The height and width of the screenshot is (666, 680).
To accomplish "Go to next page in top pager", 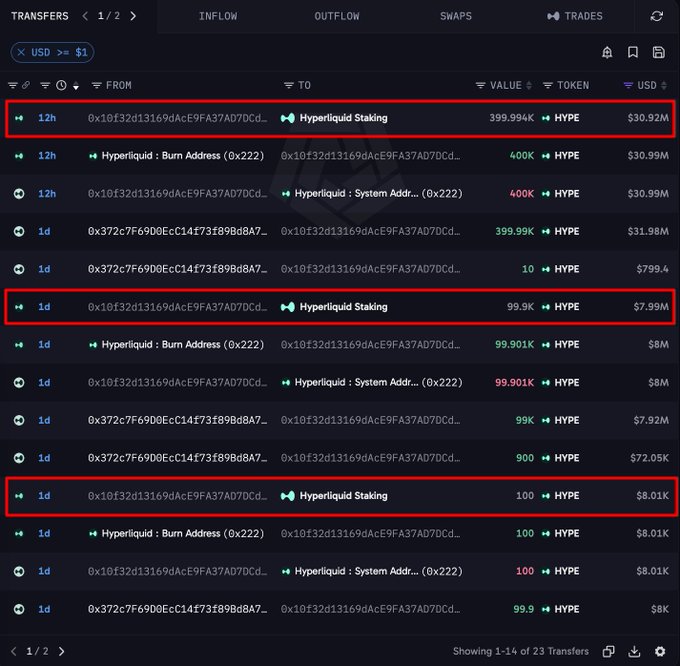I will (x=133, y=16).
